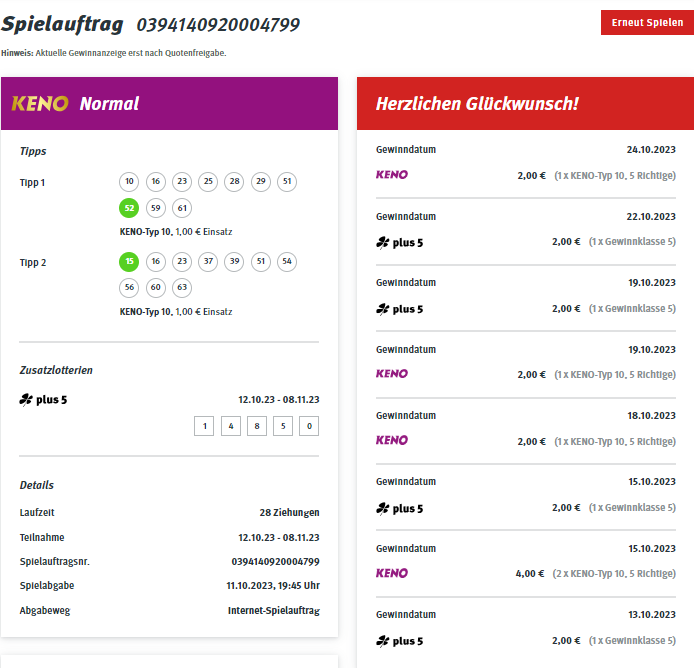
Task: Click the KENO logo in the 18.10.2023 win row
Action: pyautogui.click(x=392, y=440)
